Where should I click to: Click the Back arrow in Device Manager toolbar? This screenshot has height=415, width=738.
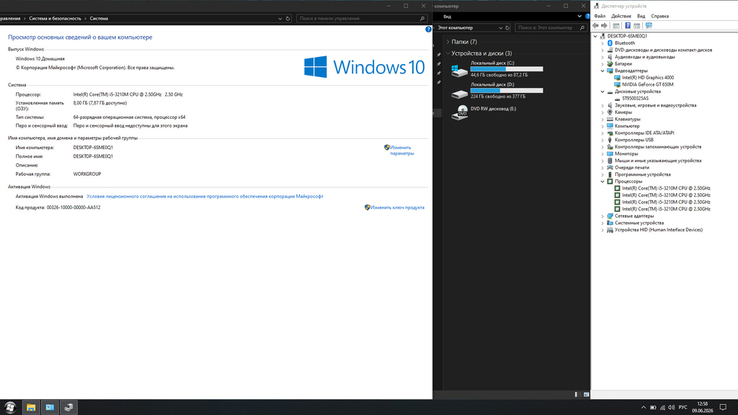(596, 25)
